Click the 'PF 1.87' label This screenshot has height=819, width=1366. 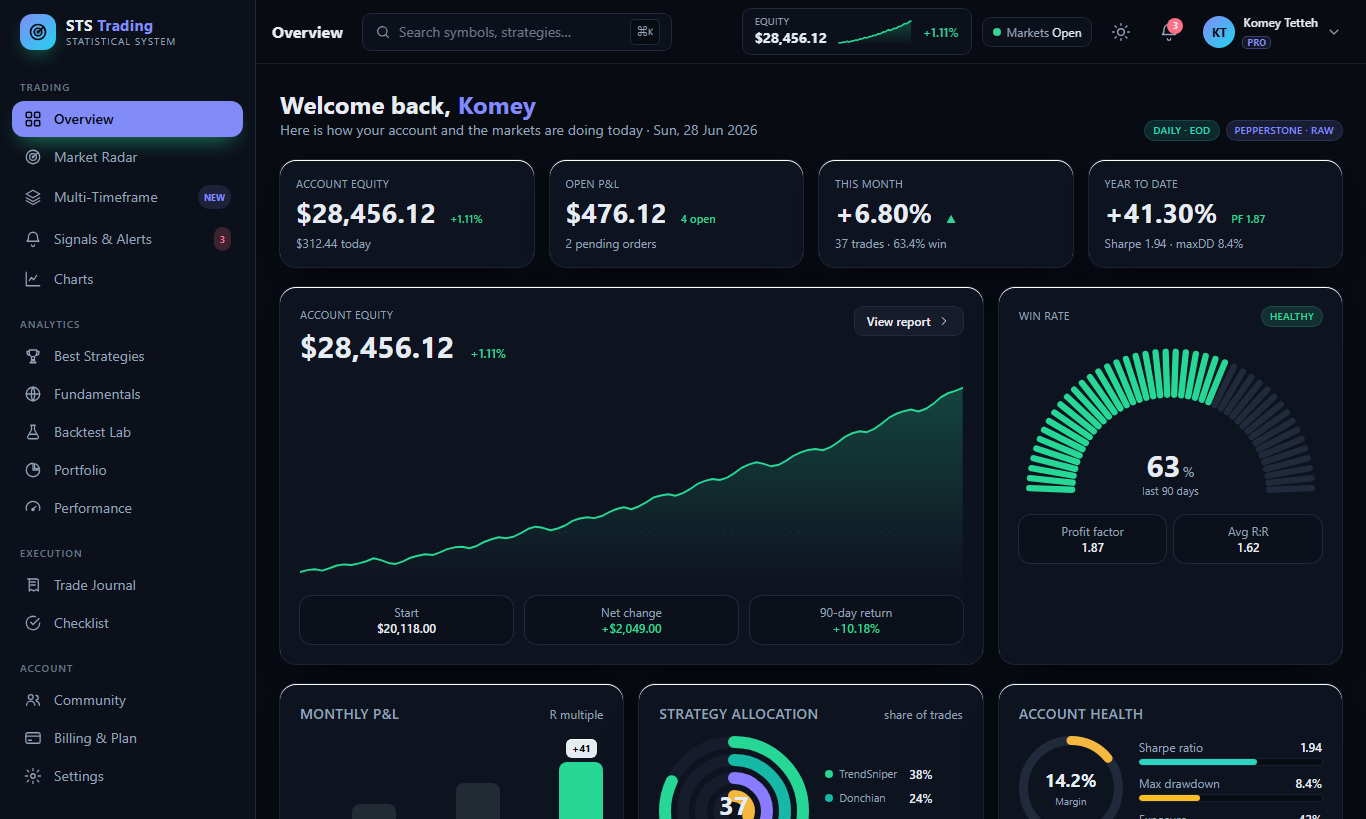(1248, 219)
